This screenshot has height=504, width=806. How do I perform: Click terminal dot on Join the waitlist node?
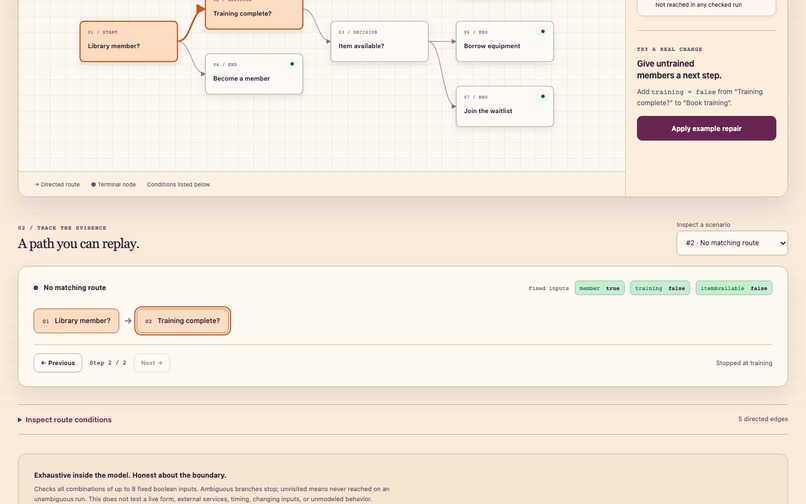tap(543, 96)
